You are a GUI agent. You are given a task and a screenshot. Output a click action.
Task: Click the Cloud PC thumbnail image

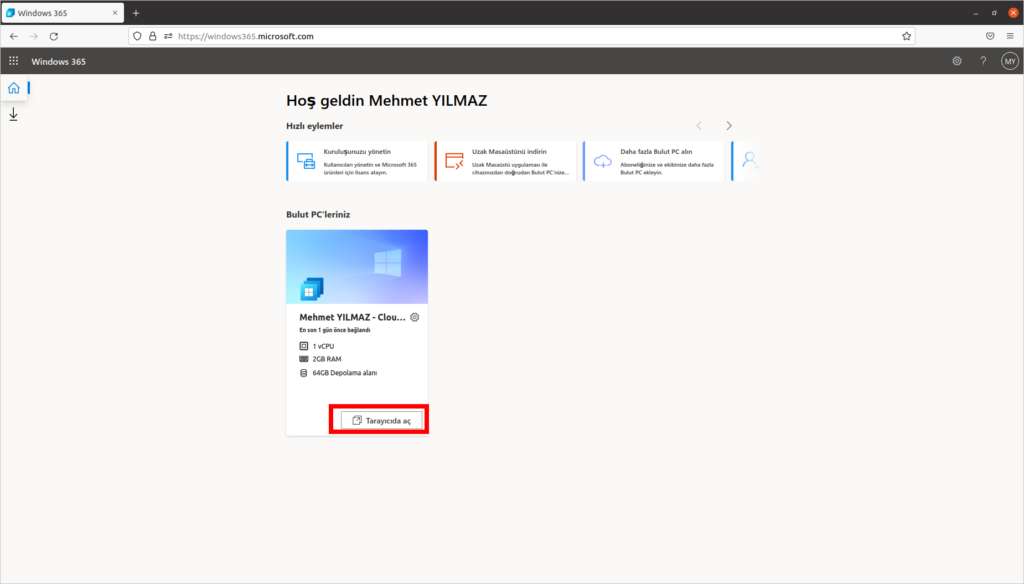coord(357,267)
